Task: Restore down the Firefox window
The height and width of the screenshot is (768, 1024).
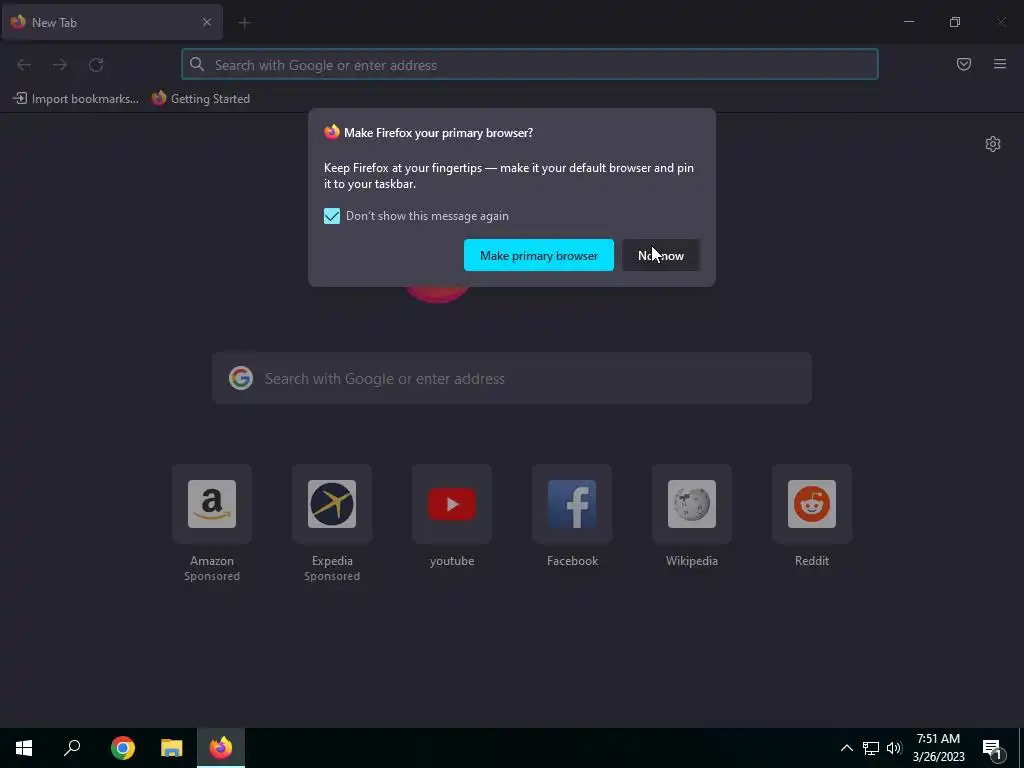Action: click(955, 22)
